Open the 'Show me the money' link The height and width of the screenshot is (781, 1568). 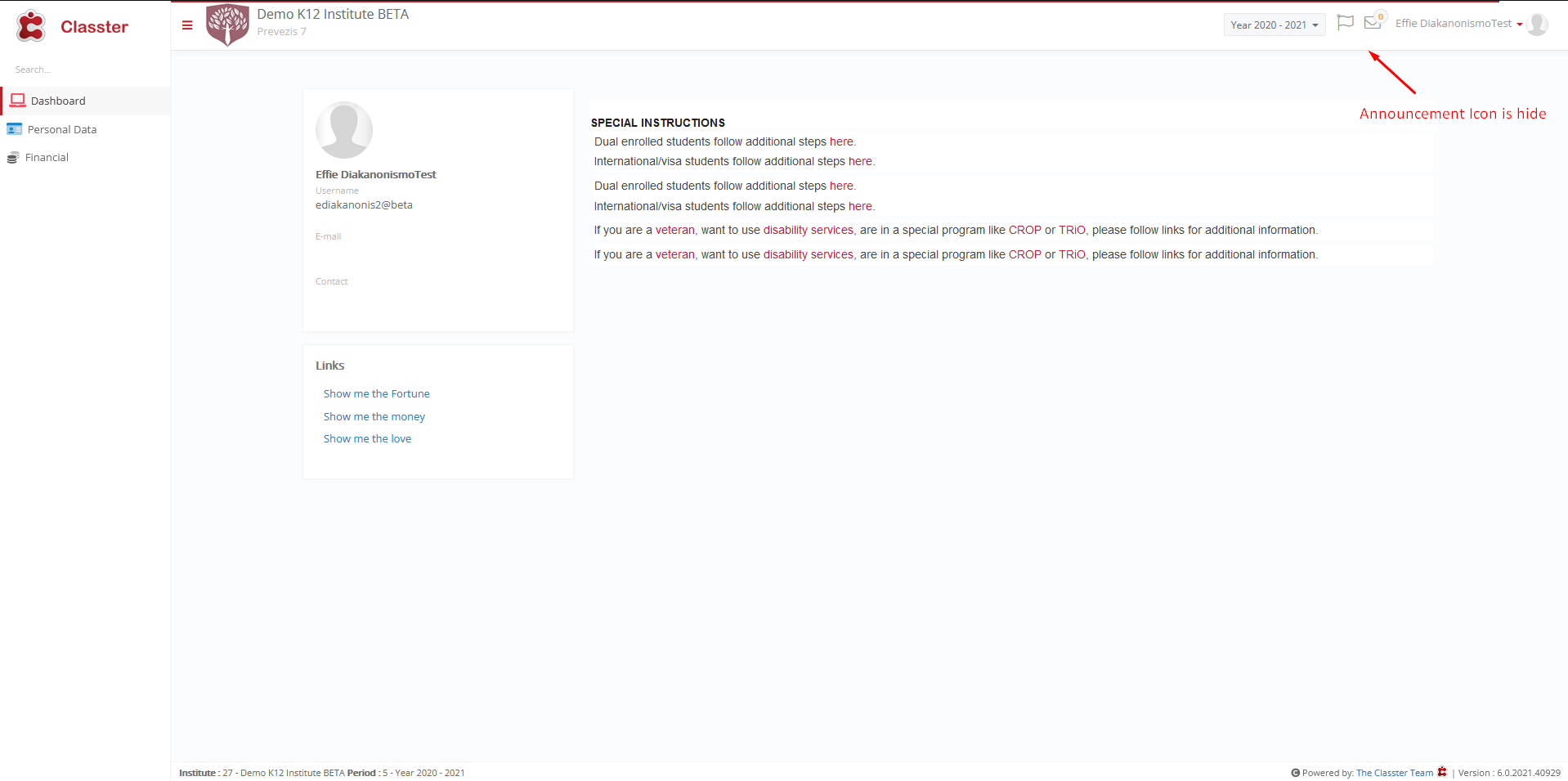click(374, 416)
